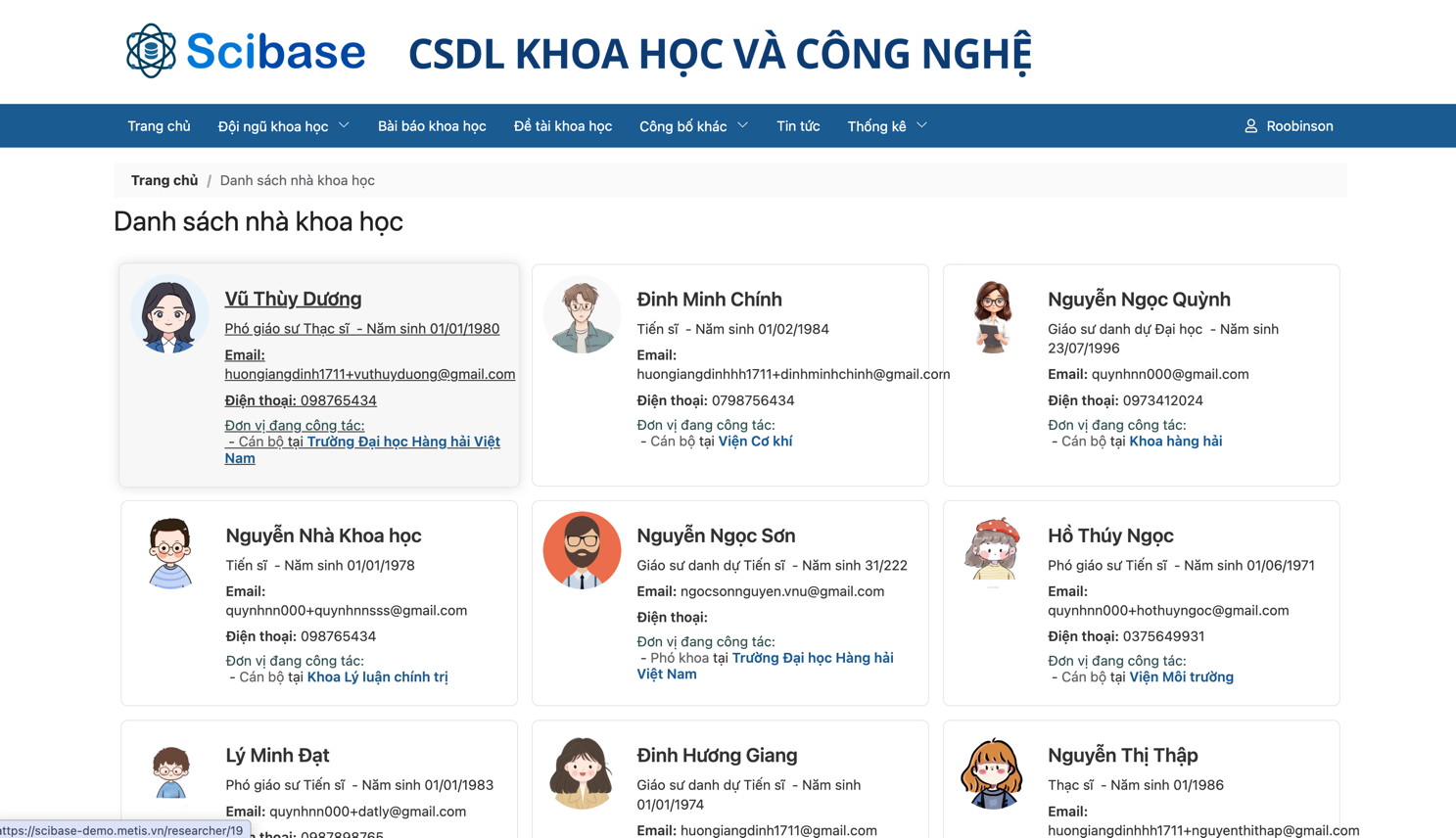1456x838 pixels.
Task: Click email quynhnn000@gmail.com
Action: pyautogui.click(x=1170, y=374)
